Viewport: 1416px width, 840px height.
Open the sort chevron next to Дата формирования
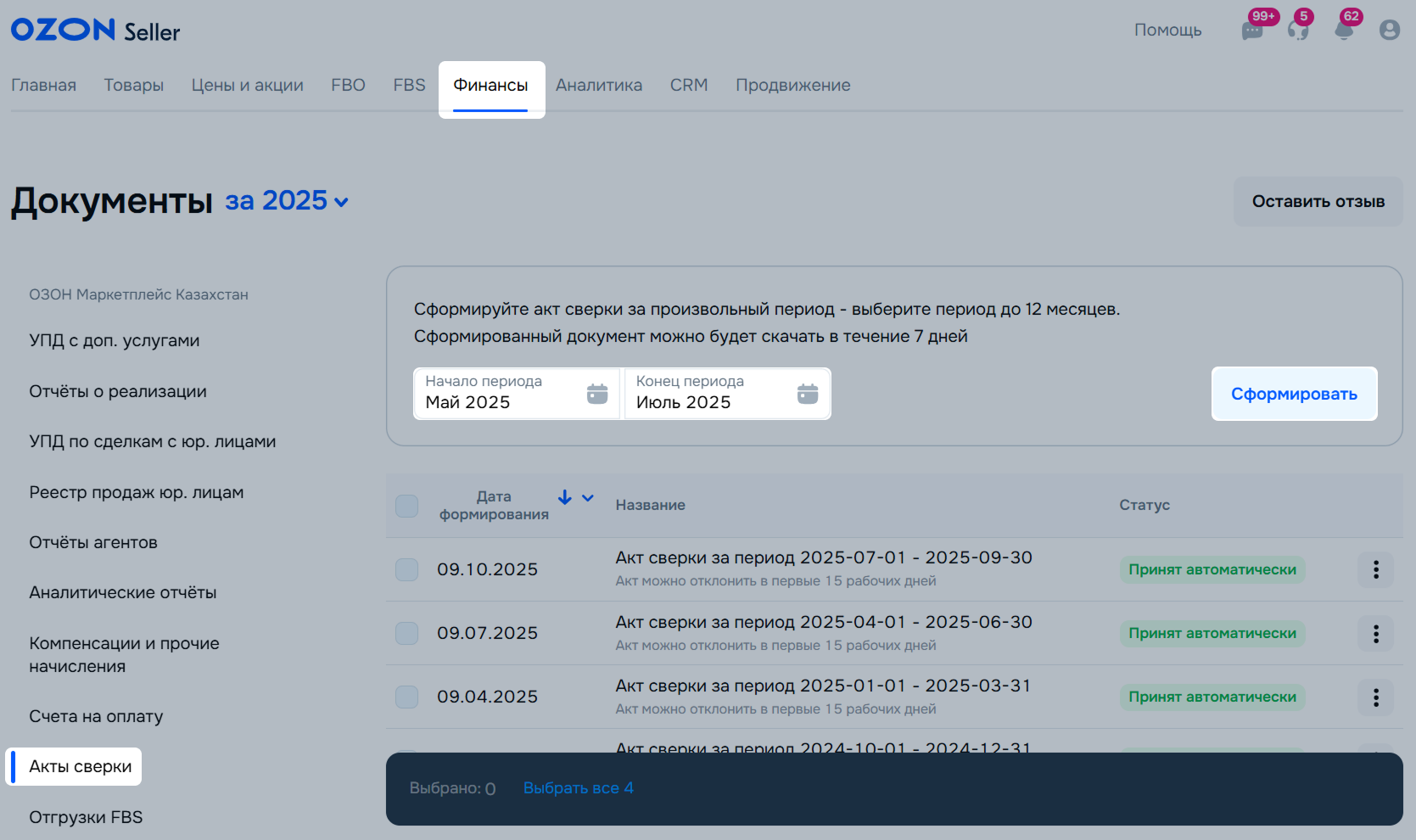click(588, 498)
